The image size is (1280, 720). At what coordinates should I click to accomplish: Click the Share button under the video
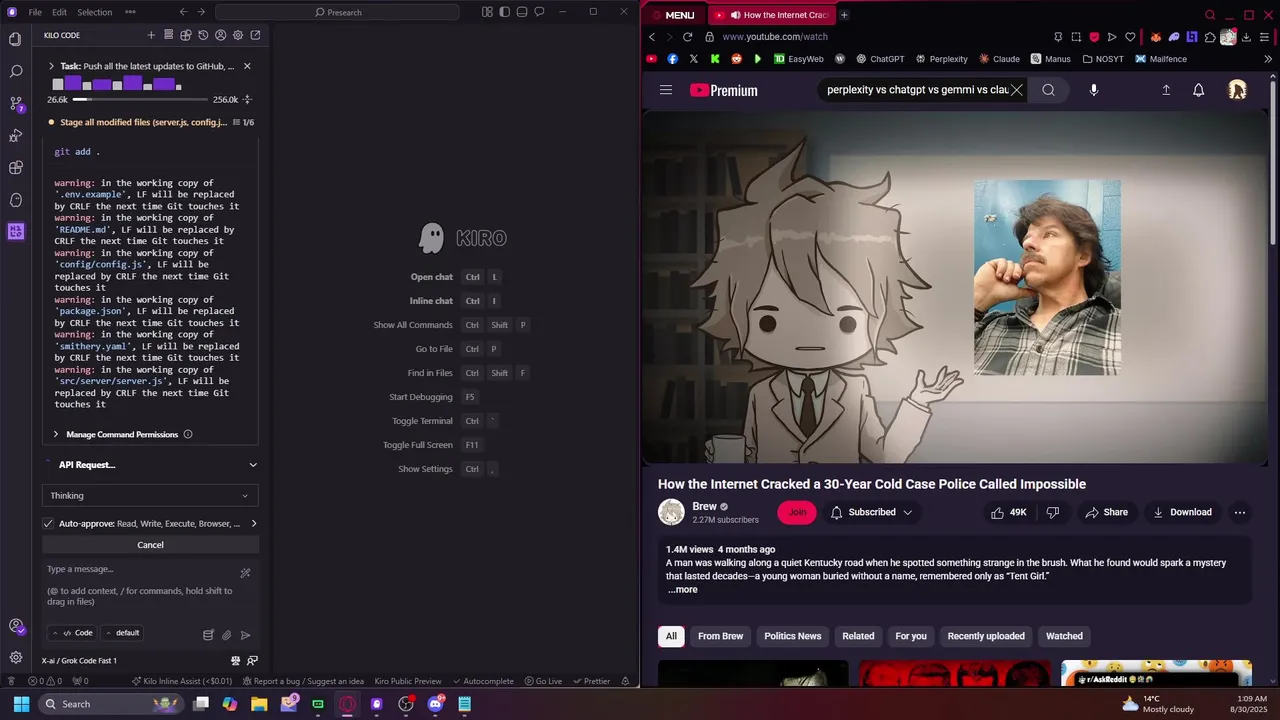coord(1106,512)
